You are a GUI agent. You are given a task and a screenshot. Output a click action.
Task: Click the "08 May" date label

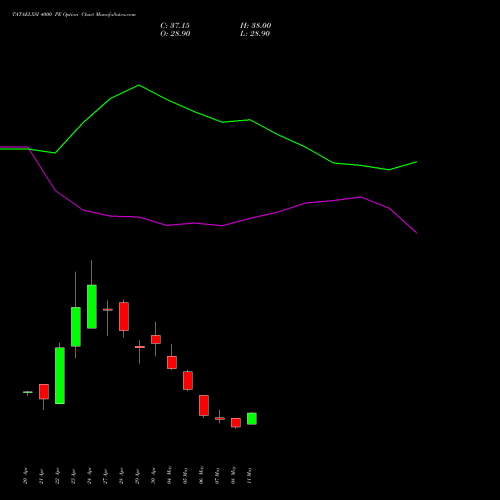(x=234, y=475)
